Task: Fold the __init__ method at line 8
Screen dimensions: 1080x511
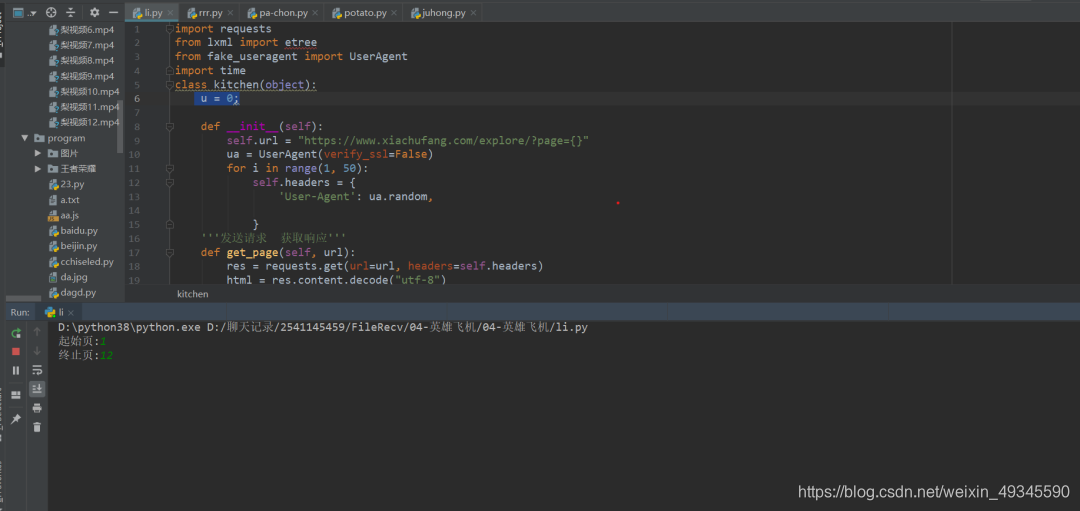Action: coord(169,127)
